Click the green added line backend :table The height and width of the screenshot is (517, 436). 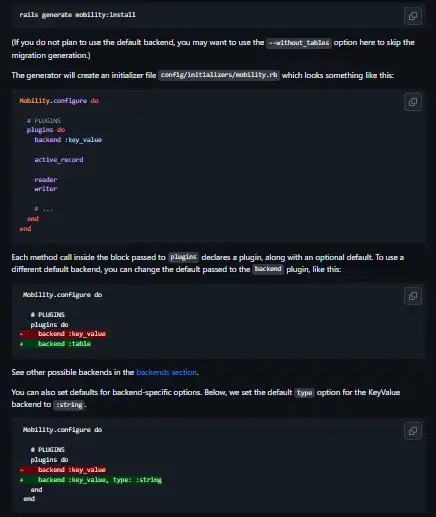(x=55, y=344)
